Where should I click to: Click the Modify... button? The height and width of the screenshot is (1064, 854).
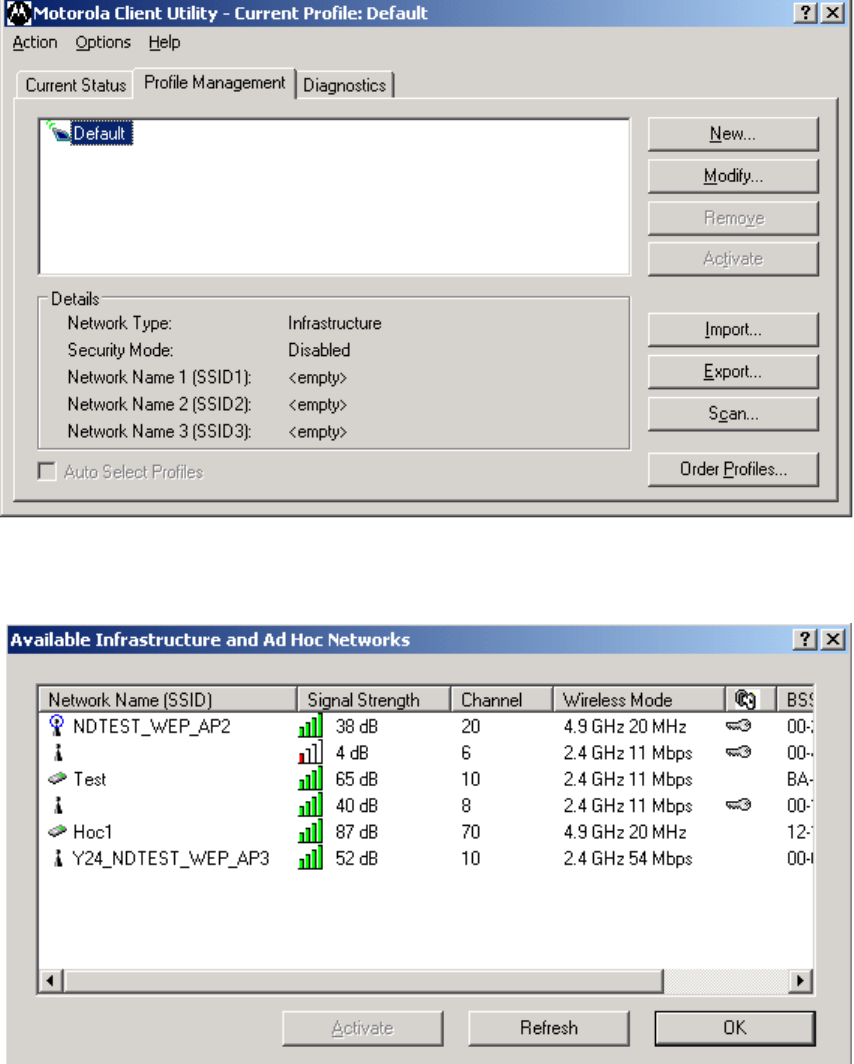point(733,176)
